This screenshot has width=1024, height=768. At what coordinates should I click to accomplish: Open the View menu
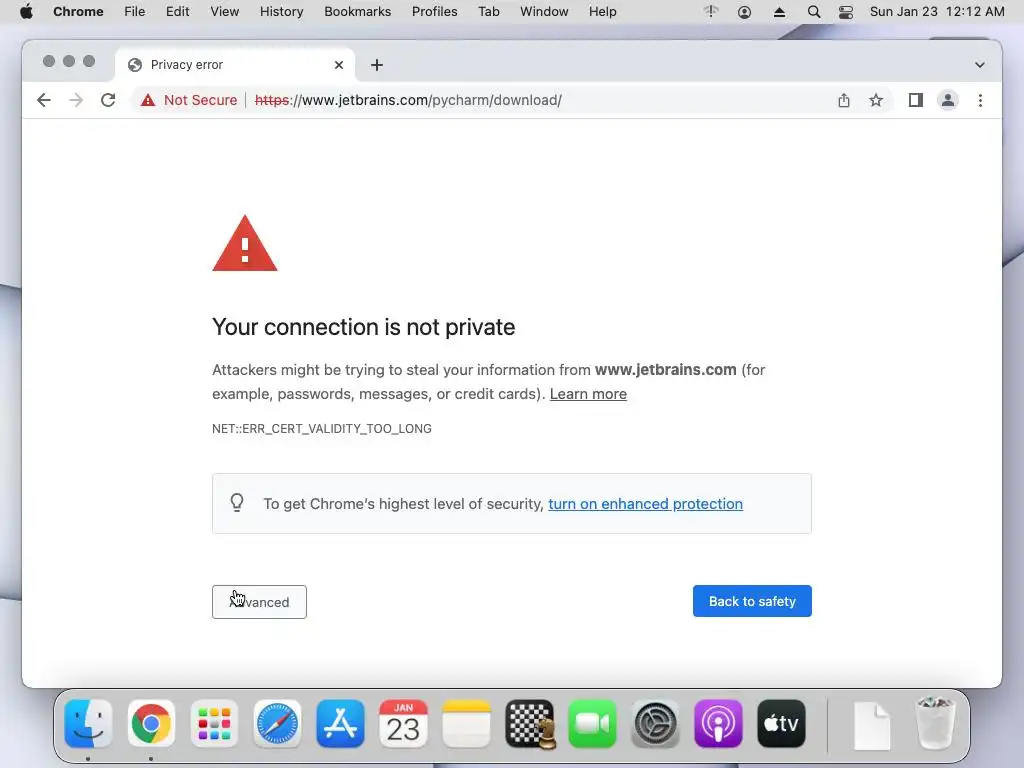tap(225, 12)
